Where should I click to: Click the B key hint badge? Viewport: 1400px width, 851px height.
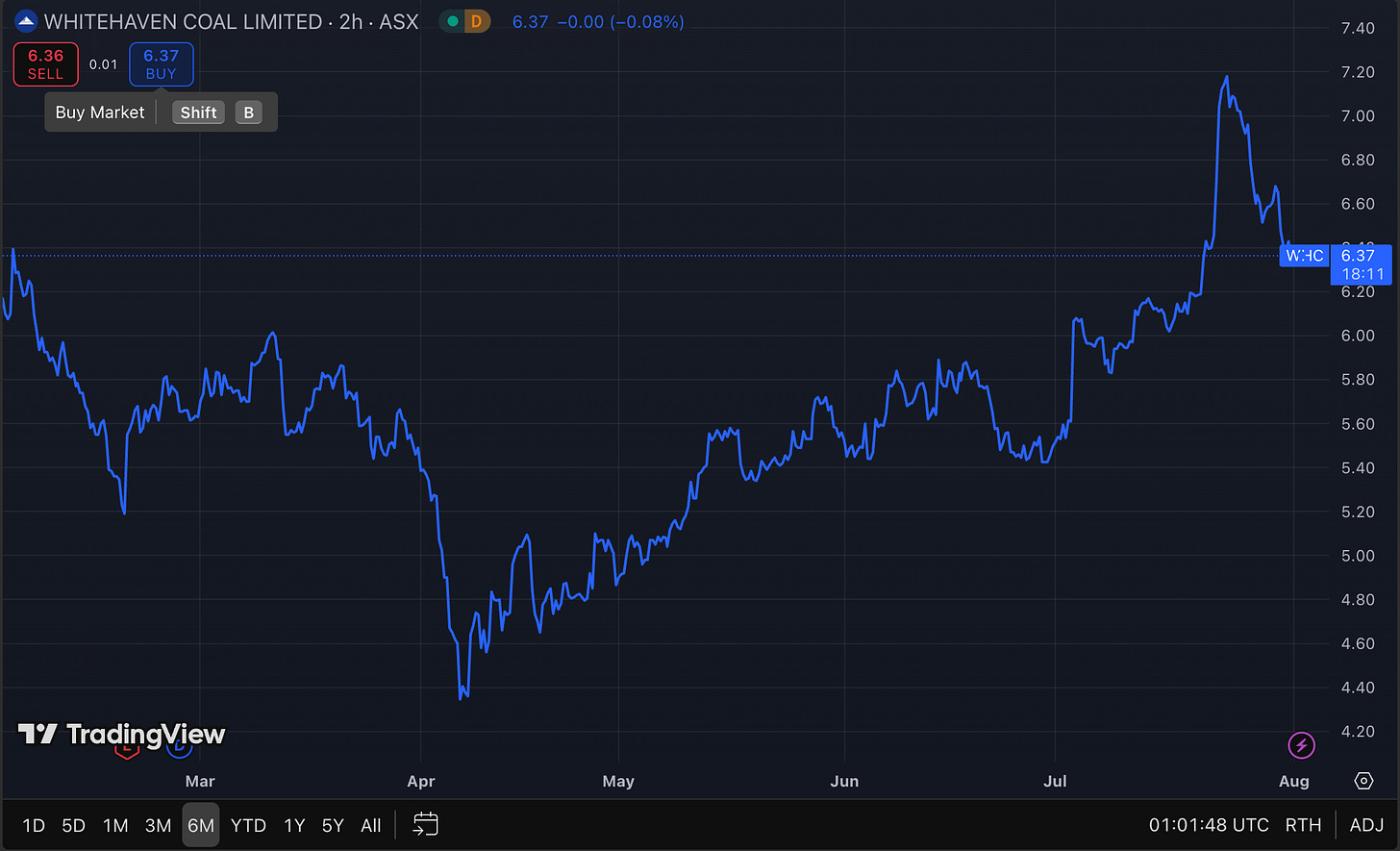(x=248, y=113)
